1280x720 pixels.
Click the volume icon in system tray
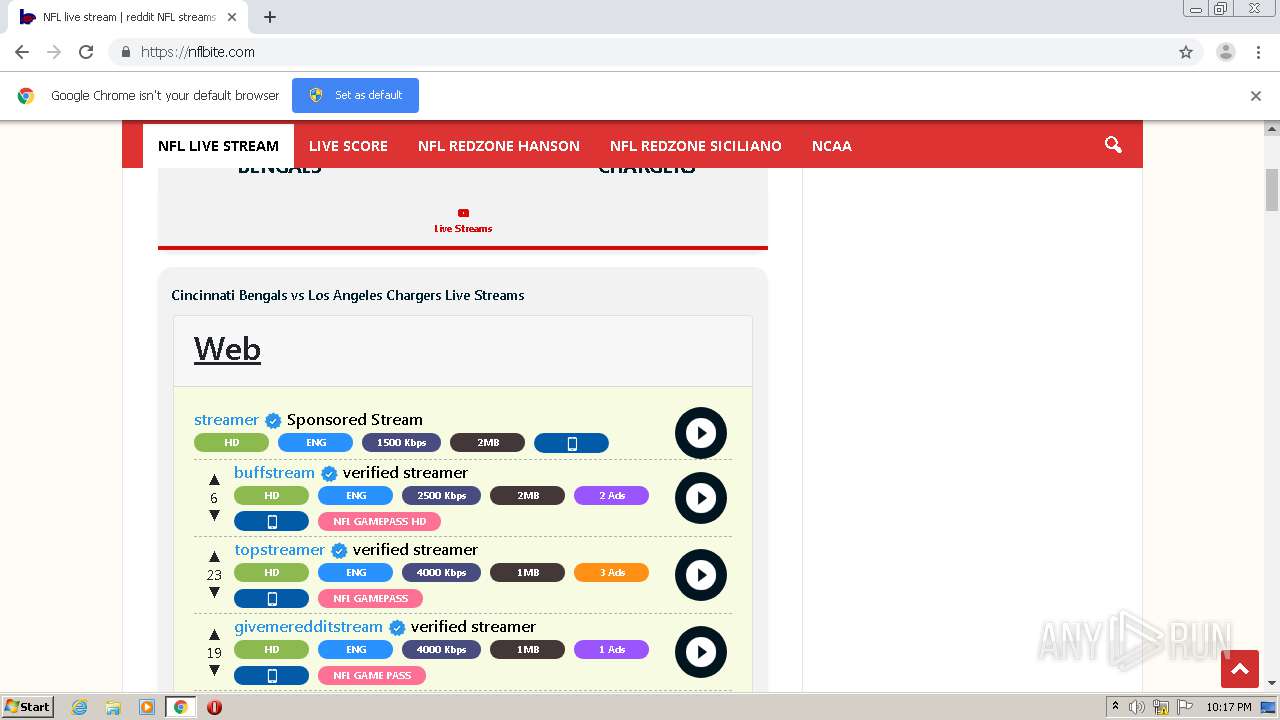[x=1137, y=707]
